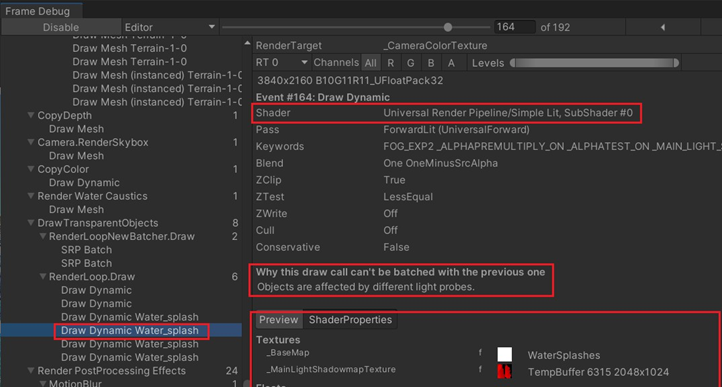Collapse the MotionBlur group
722x387 pixels.
point(43,384)
